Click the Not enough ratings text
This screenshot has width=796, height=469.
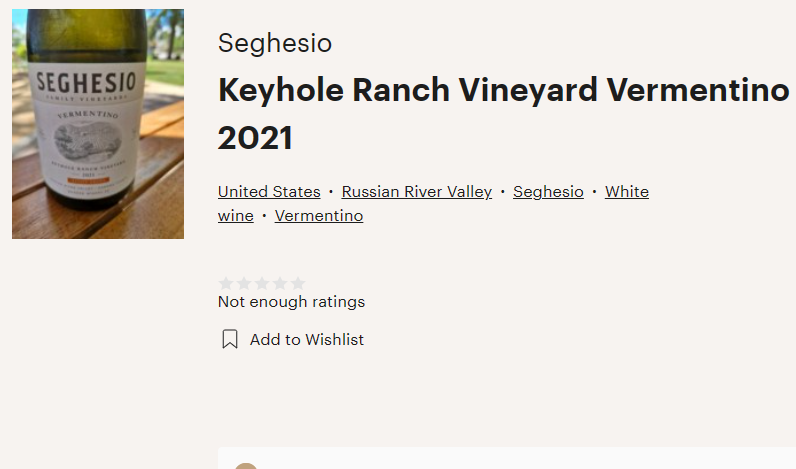tap(291, 302)
